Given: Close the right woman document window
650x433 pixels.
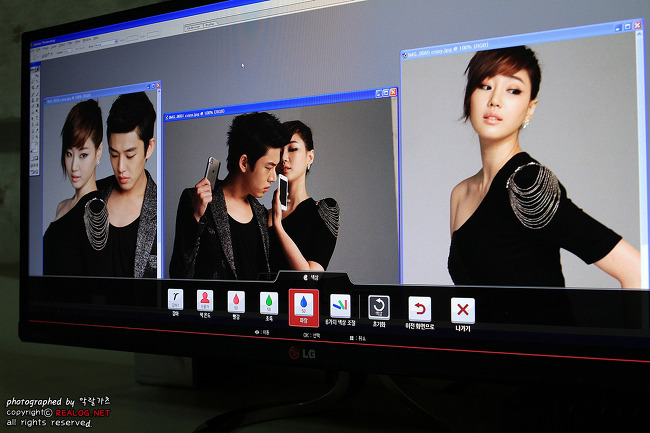Looking at the screenshot, I should click(638, 25).
